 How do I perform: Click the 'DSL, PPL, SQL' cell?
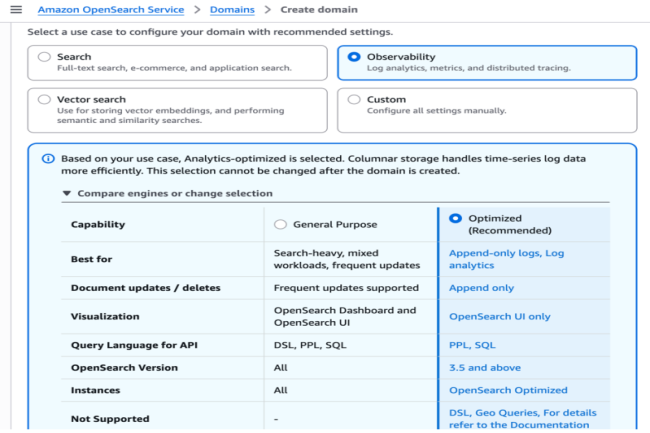click(x=310, y=345)
